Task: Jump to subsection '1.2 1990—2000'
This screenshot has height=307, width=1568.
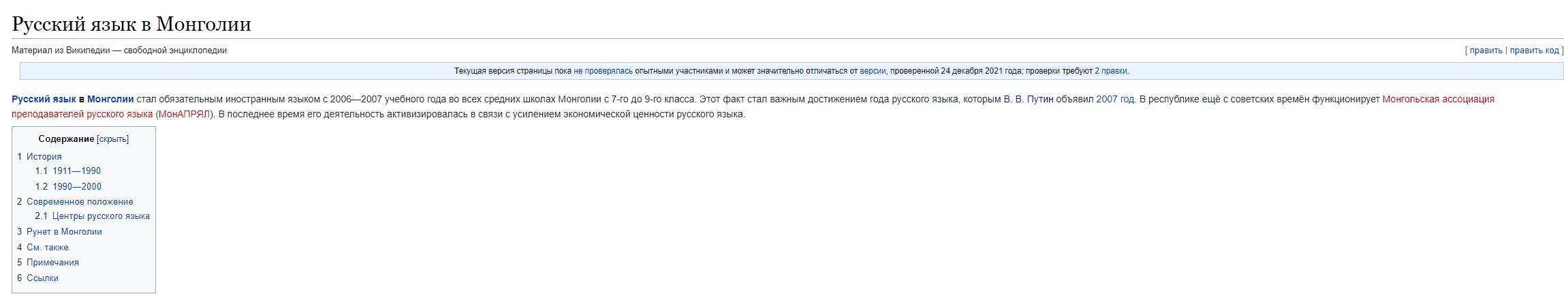Action: [x=68, y=187]
